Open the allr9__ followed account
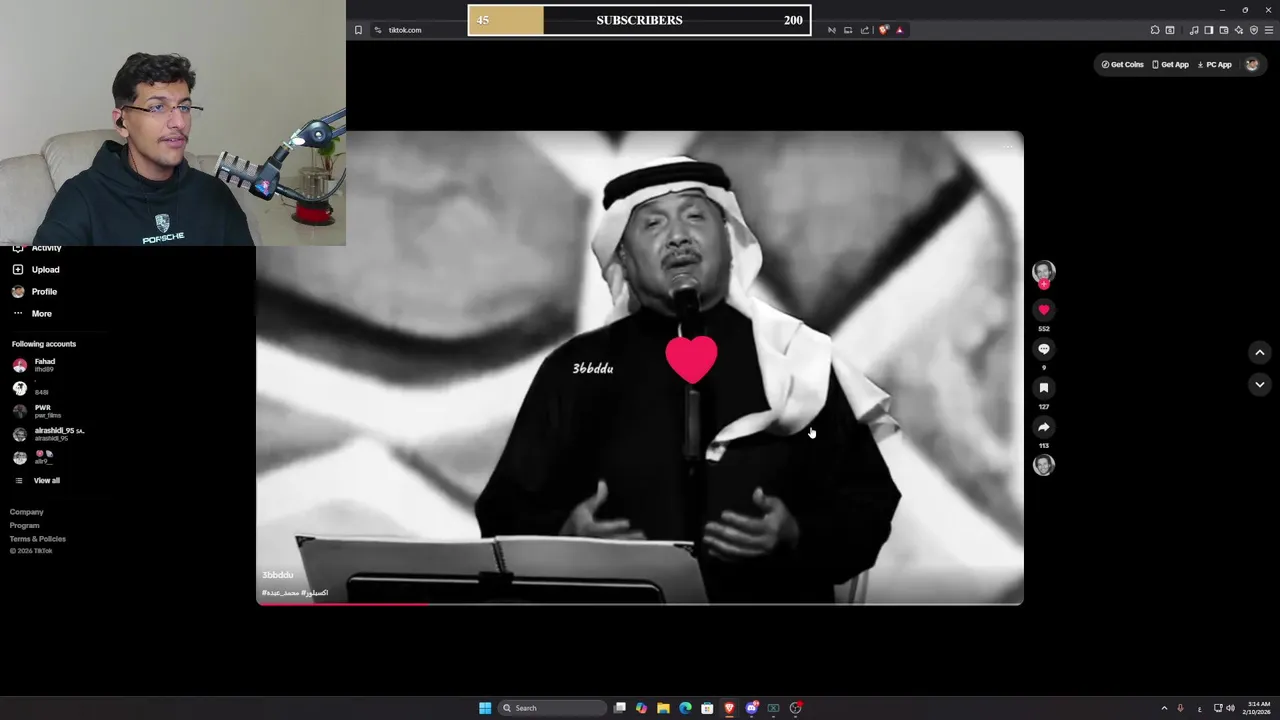Screen dimensions: 1280x720 [x=33, y=457]
